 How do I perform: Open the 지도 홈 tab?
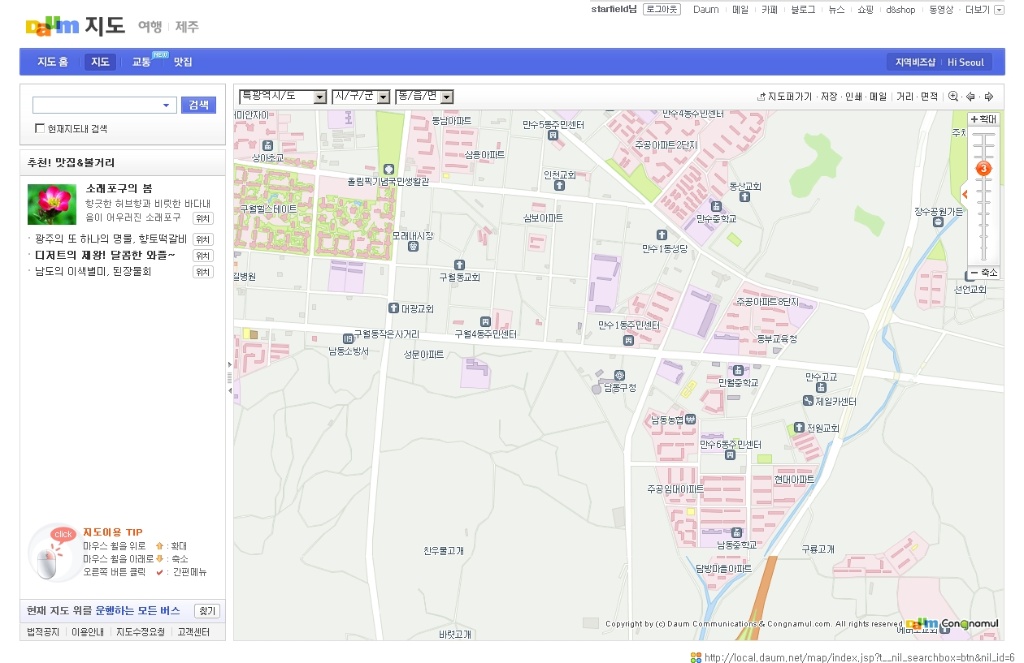pos(52,62)
